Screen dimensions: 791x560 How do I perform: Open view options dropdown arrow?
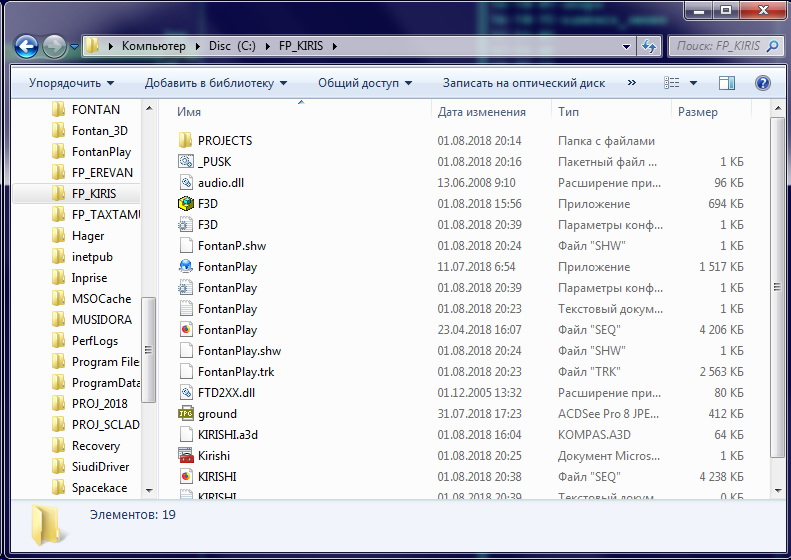[693, 83]
